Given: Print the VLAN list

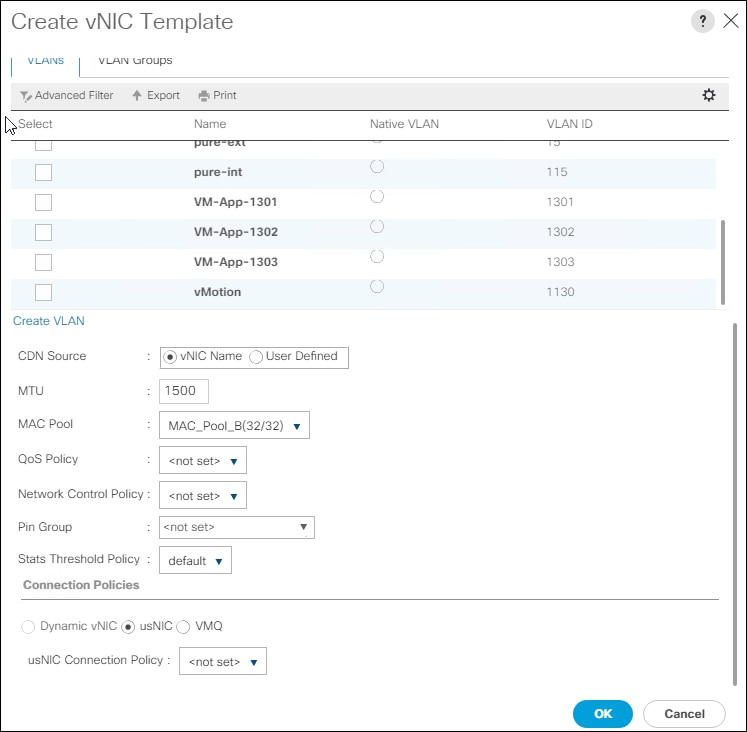Looking at the screenshot, I should (217, 96).
